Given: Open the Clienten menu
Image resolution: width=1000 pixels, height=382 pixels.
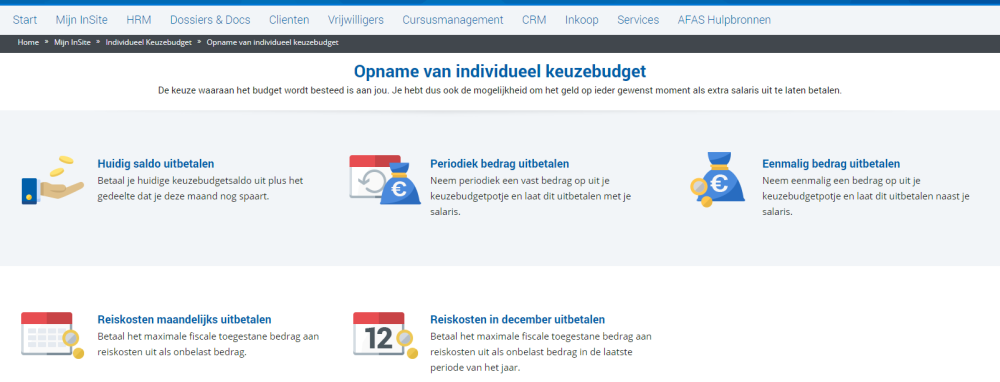Looking at the screenshot, I should [x=289, y=20].
